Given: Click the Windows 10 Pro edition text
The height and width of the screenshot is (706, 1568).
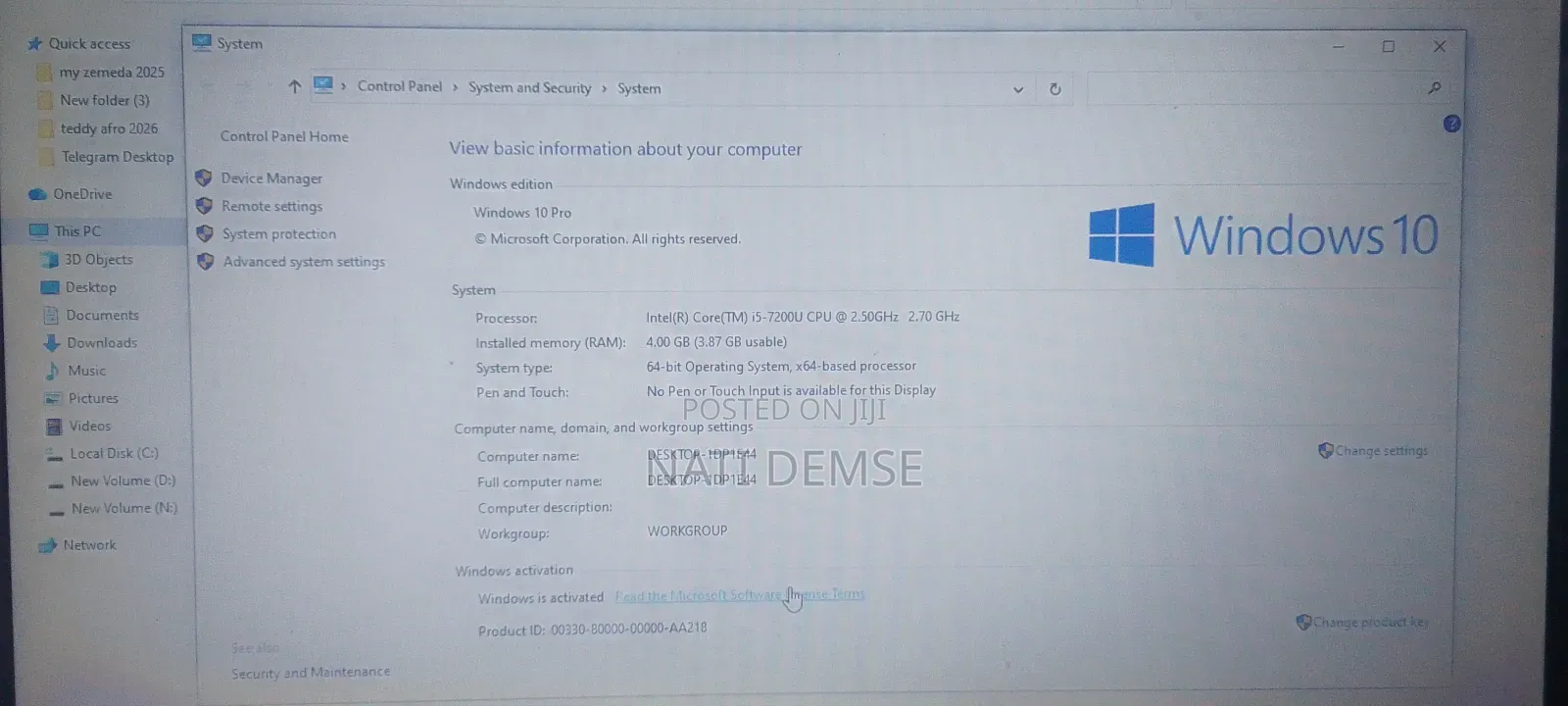Looking at the screenshot, I should pyautogui.click(x=522, y=213).
